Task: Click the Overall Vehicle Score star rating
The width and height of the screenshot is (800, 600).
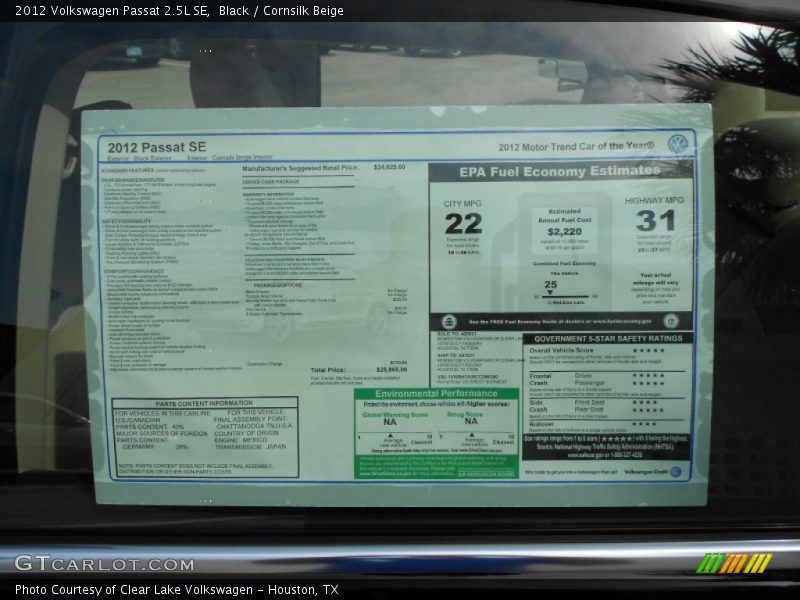Action: tap(648, 351)
